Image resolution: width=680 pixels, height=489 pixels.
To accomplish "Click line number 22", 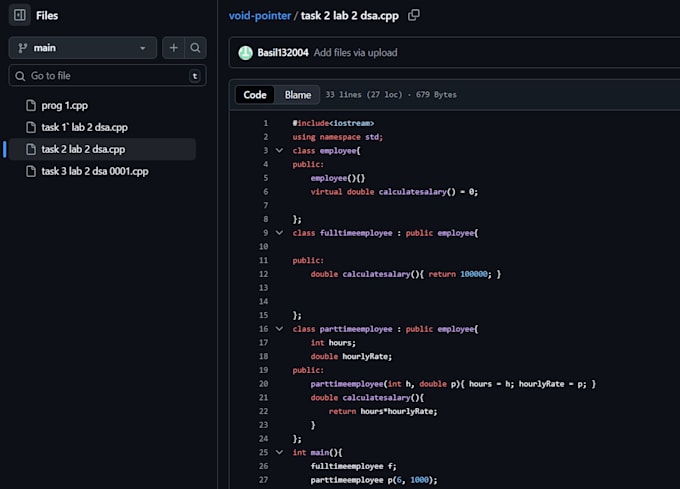I will tap(263, 411).
